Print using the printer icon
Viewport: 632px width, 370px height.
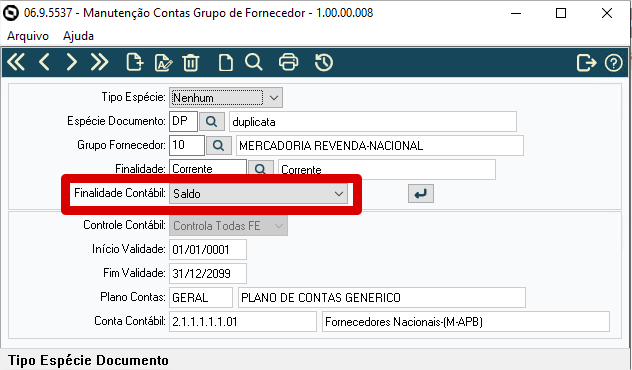click(289, 62)
